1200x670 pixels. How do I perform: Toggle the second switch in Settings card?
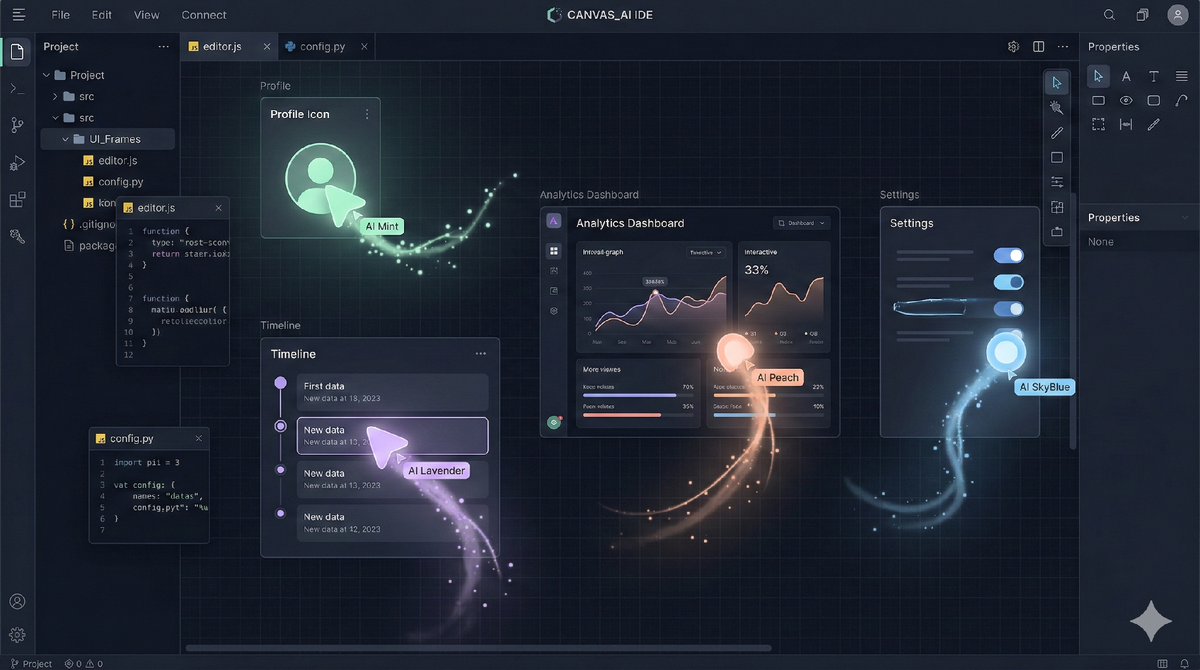click(1008, 283)
